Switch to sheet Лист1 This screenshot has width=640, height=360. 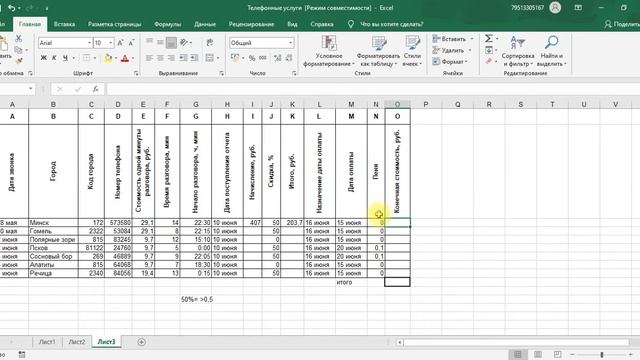[47, 342]
